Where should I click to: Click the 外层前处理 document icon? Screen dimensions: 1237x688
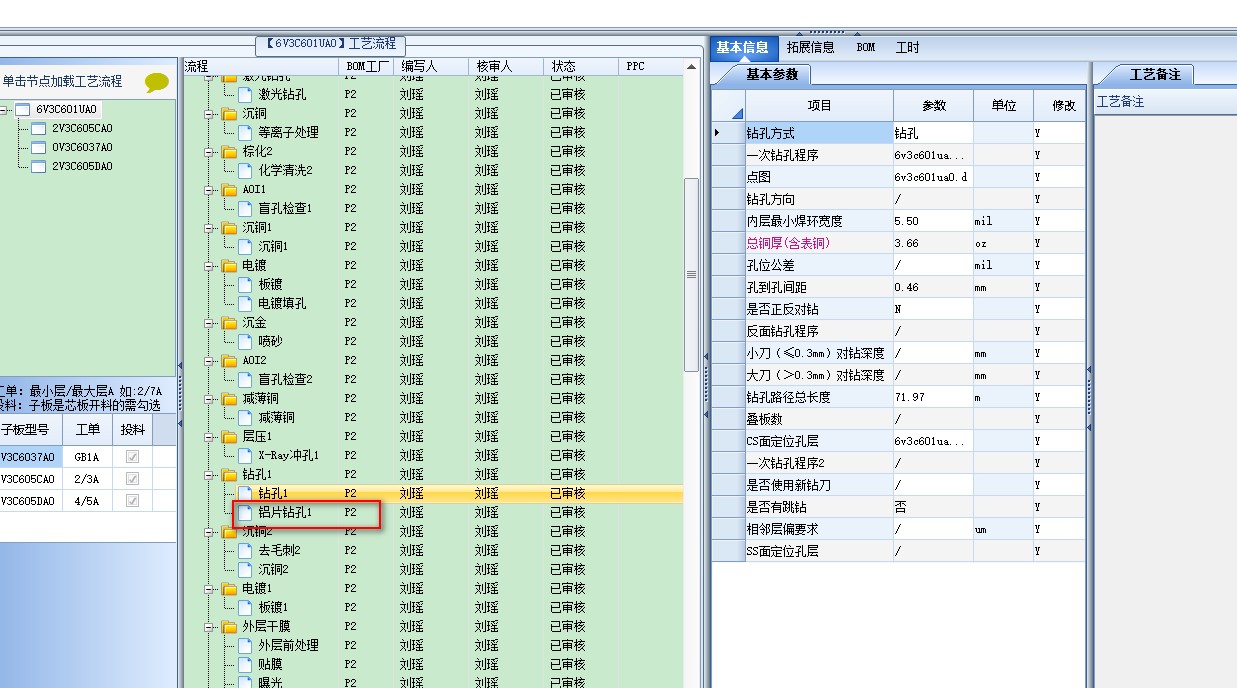pos(245,645)
